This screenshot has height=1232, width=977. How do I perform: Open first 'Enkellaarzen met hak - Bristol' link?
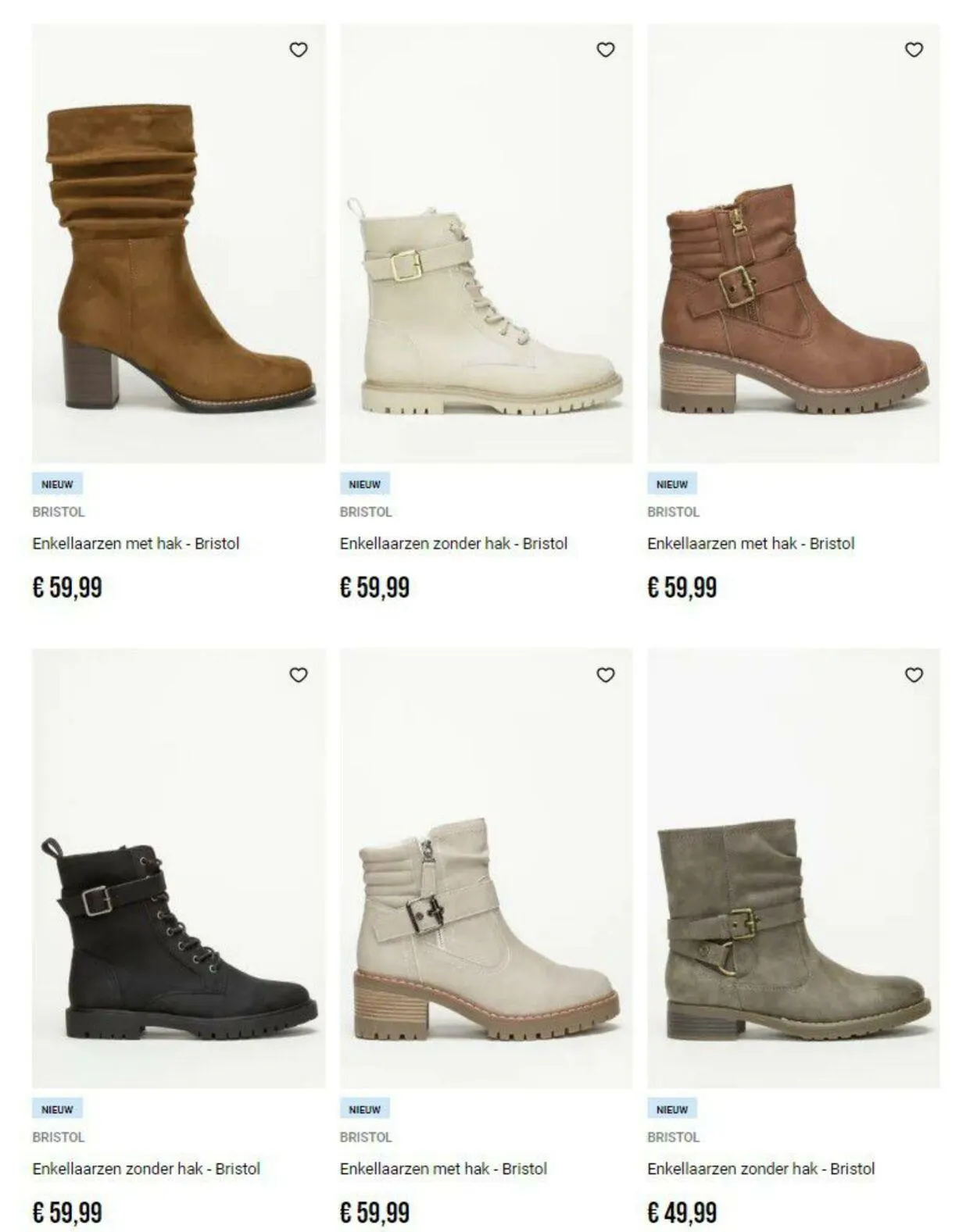[136, 544]
